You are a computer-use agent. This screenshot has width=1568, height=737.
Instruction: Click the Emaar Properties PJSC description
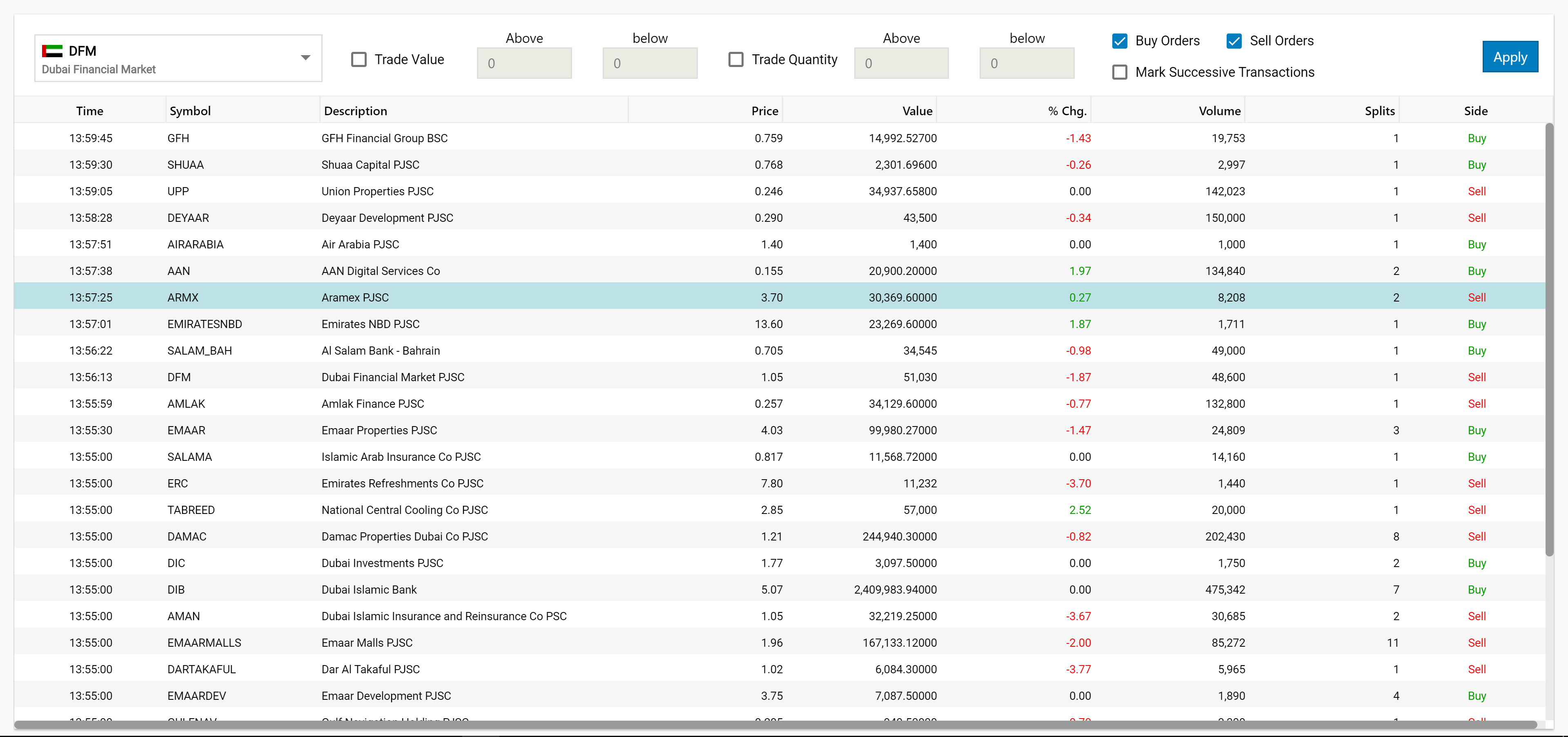pos(379,431)
